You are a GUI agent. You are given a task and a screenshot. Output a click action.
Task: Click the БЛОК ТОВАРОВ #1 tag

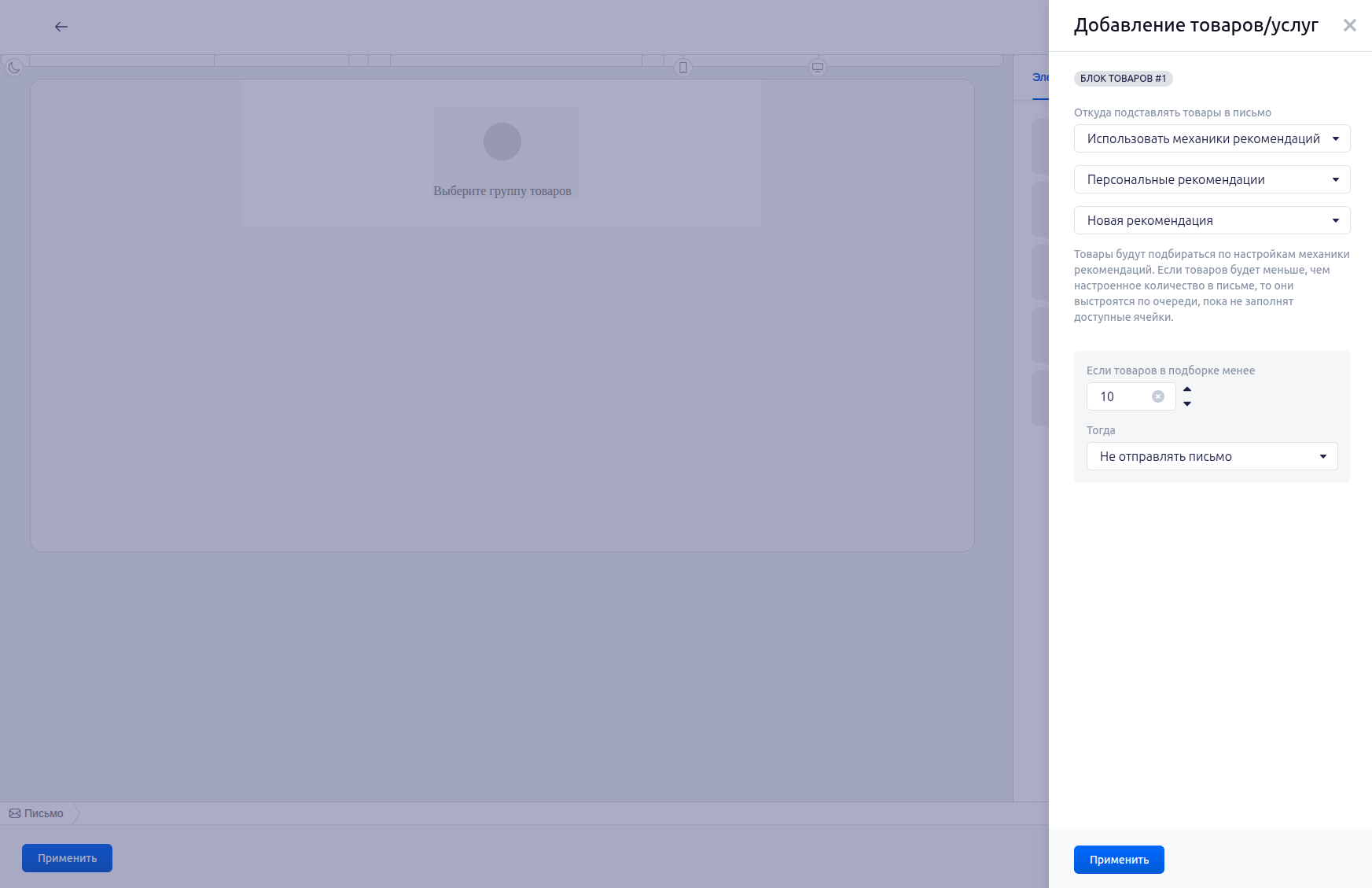(x=1123, y=78)
